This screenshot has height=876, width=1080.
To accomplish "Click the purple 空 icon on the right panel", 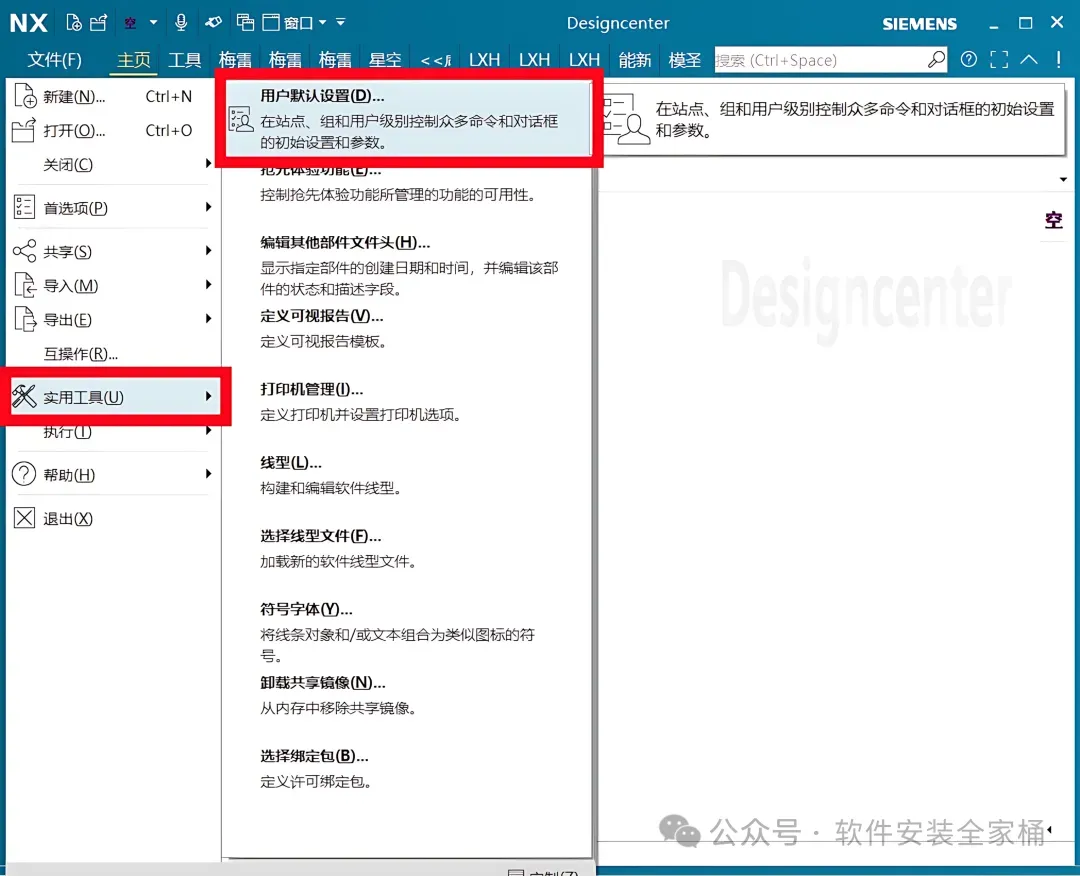I will [x=1053, y=220].
